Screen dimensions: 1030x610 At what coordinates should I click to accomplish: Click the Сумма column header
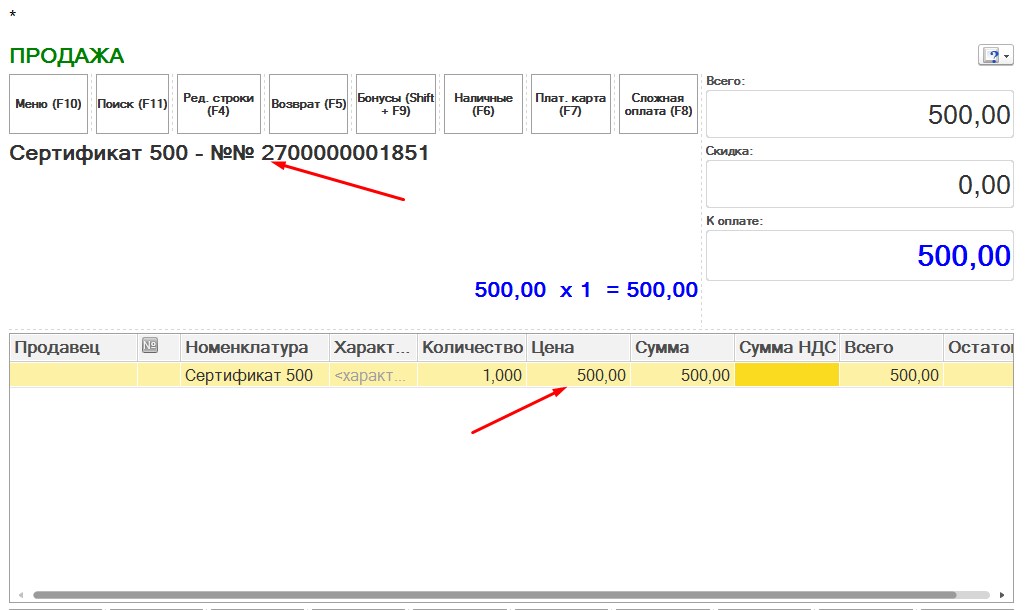[682, 347]
